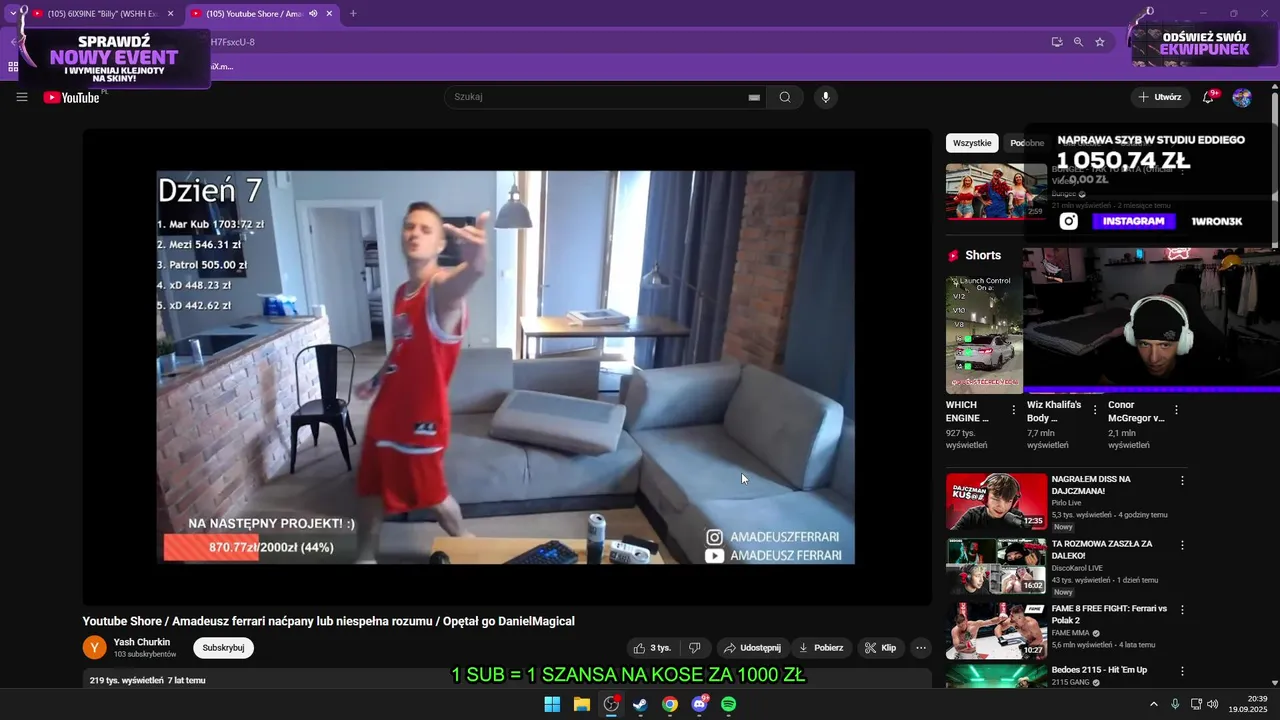This screenshot has height=720, width=1280.
Task: Open the Windows Start menu
Action: click(552, 704)
